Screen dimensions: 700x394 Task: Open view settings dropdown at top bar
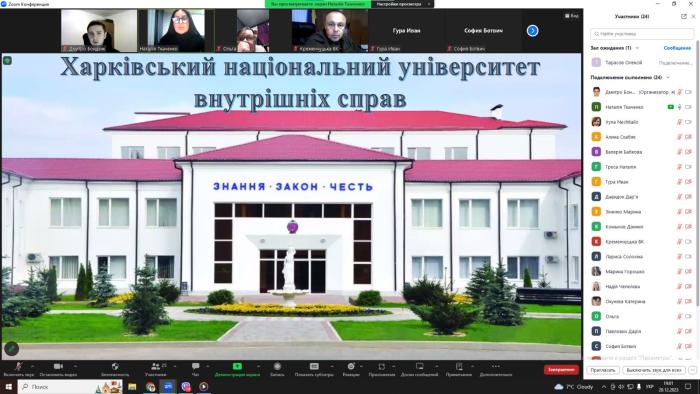click(402, 4)
